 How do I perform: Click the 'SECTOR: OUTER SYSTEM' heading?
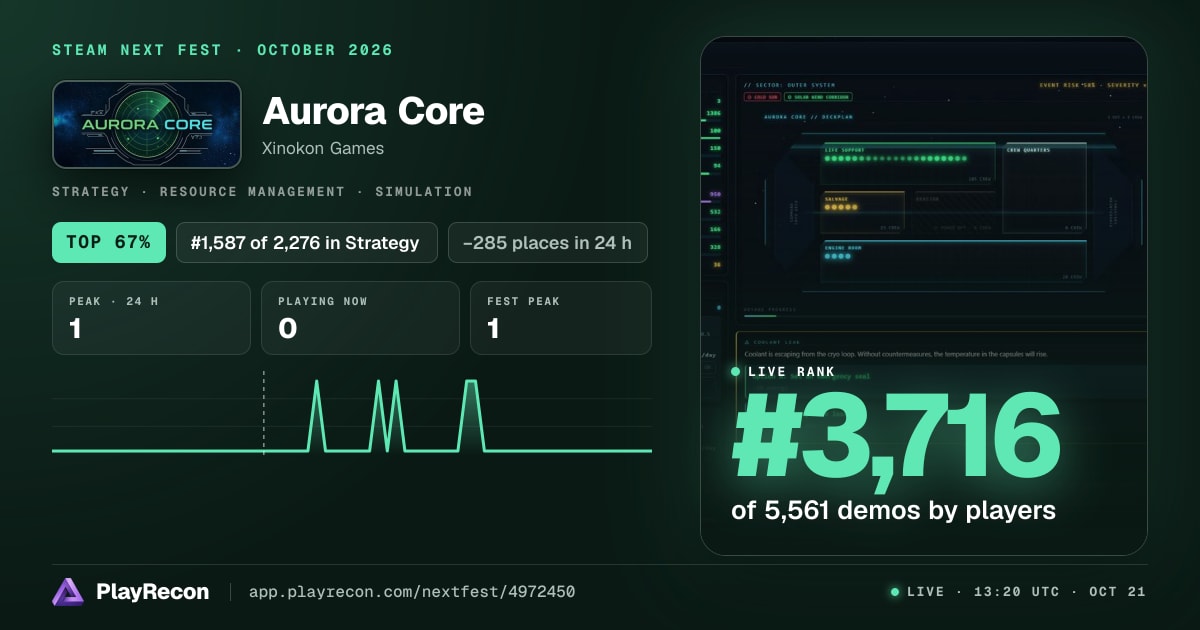tap(789, 85)
